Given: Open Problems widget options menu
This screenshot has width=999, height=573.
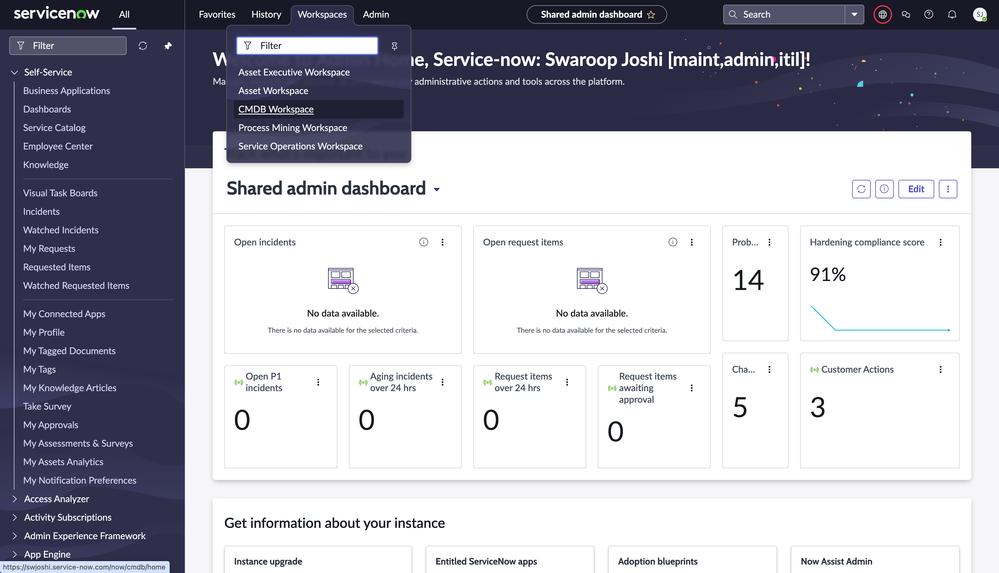Looking at the screenshot, I should 770,242.
